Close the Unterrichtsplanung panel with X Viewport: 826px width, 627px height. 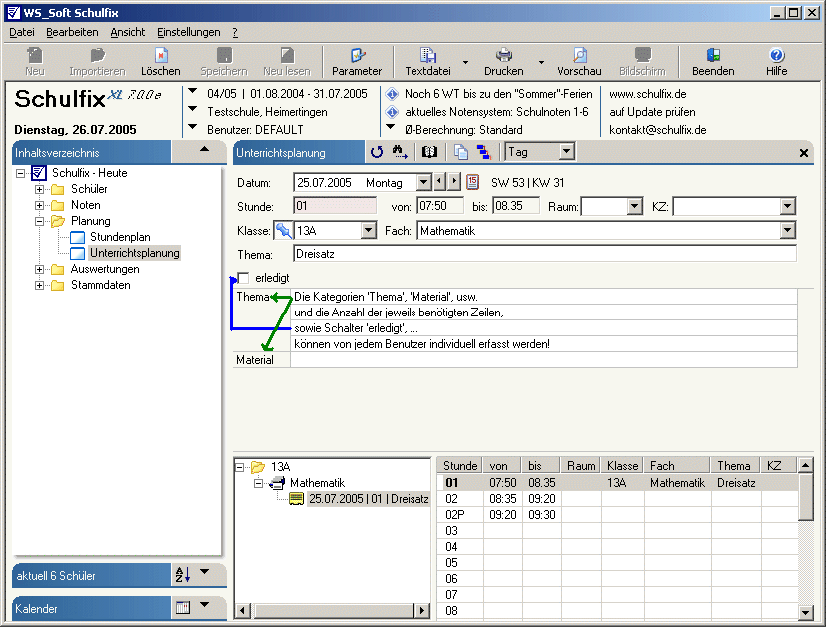(x=804, y=153)
